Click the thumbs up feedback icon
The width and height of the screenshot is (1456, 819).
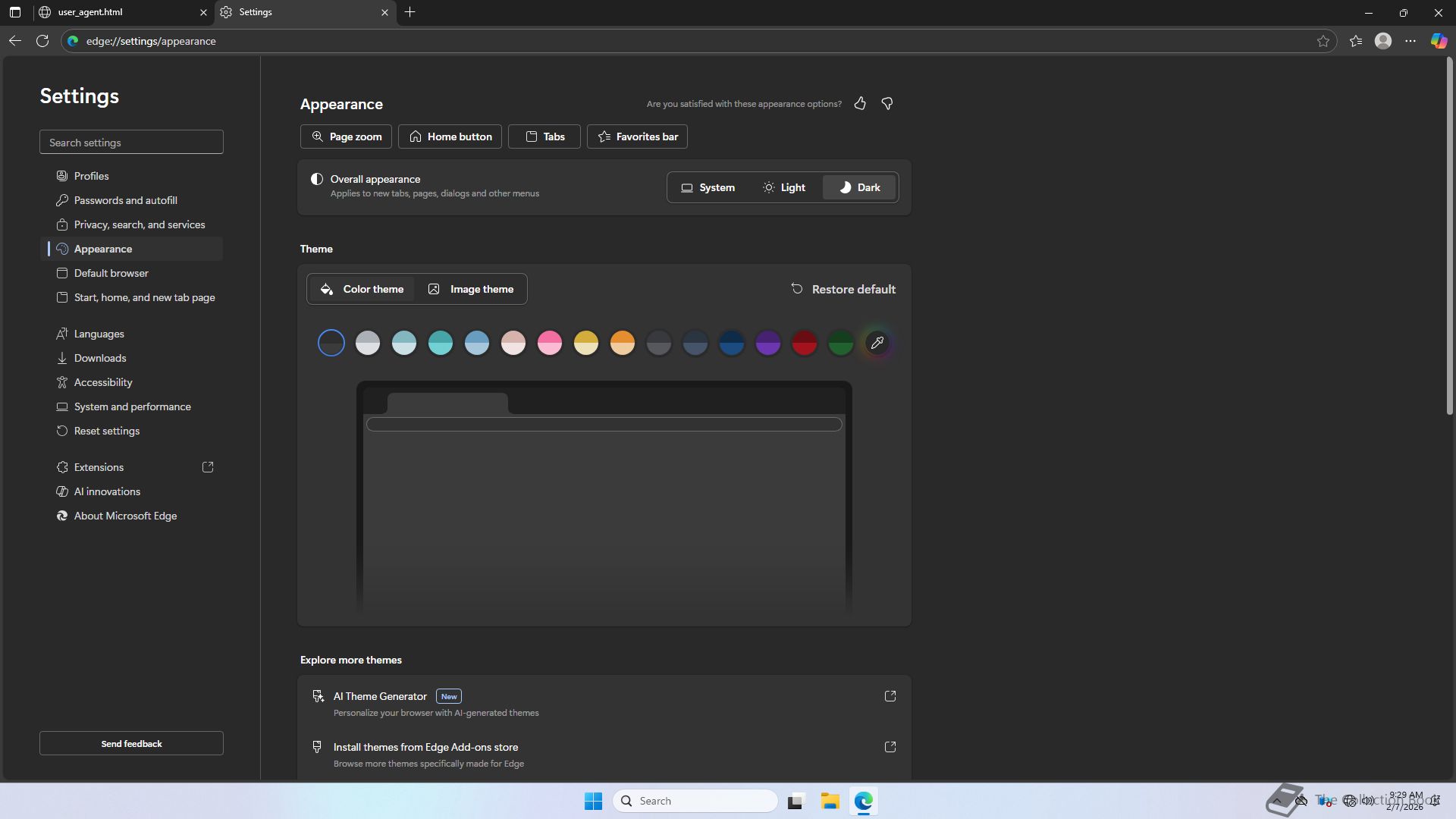pos(860,103)
